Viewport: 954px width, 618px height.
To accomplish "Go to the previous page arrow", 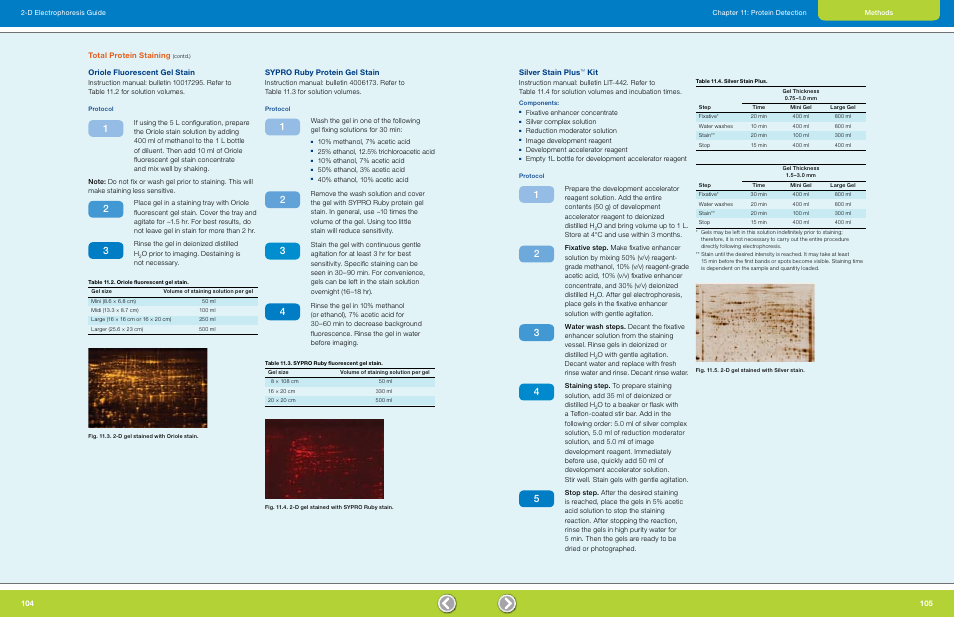I will click(447, 603).
